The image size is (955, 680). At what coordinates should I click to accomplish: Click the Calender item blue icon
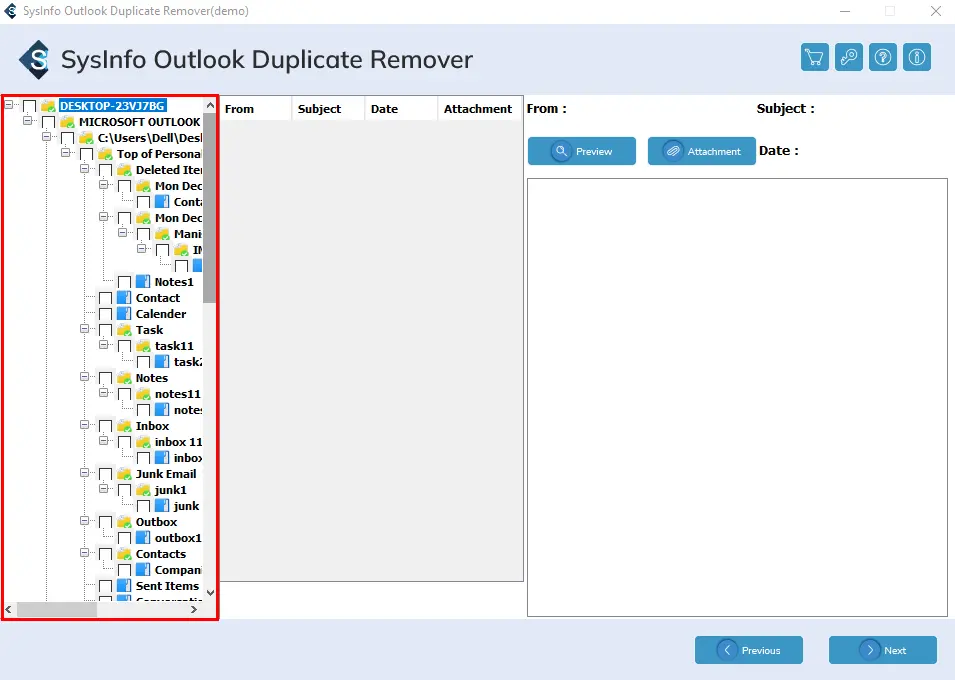pyautogui.click(x=124, y=314)
